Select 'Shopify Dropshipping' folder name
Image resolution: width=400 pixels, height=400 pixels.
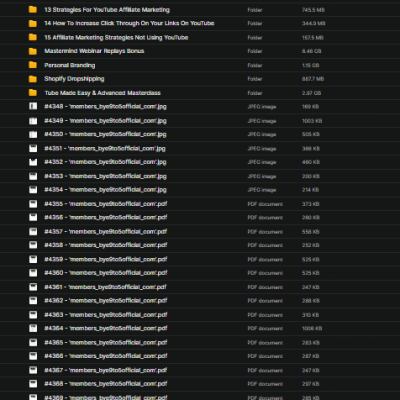point(74,79)
